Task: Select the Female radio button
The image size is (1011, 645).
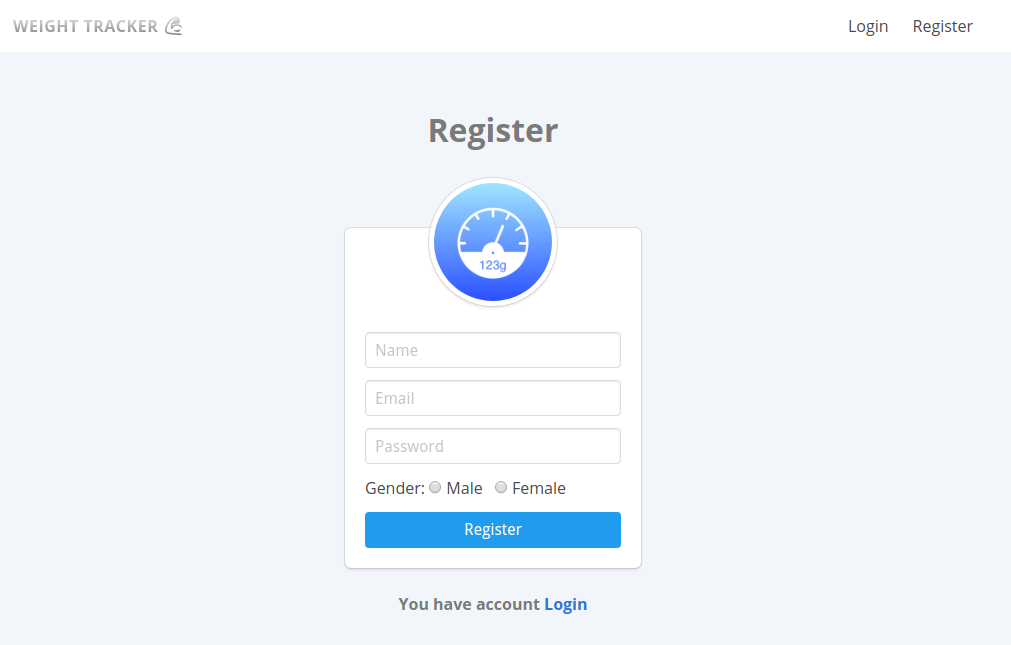Action: point(501,488)
